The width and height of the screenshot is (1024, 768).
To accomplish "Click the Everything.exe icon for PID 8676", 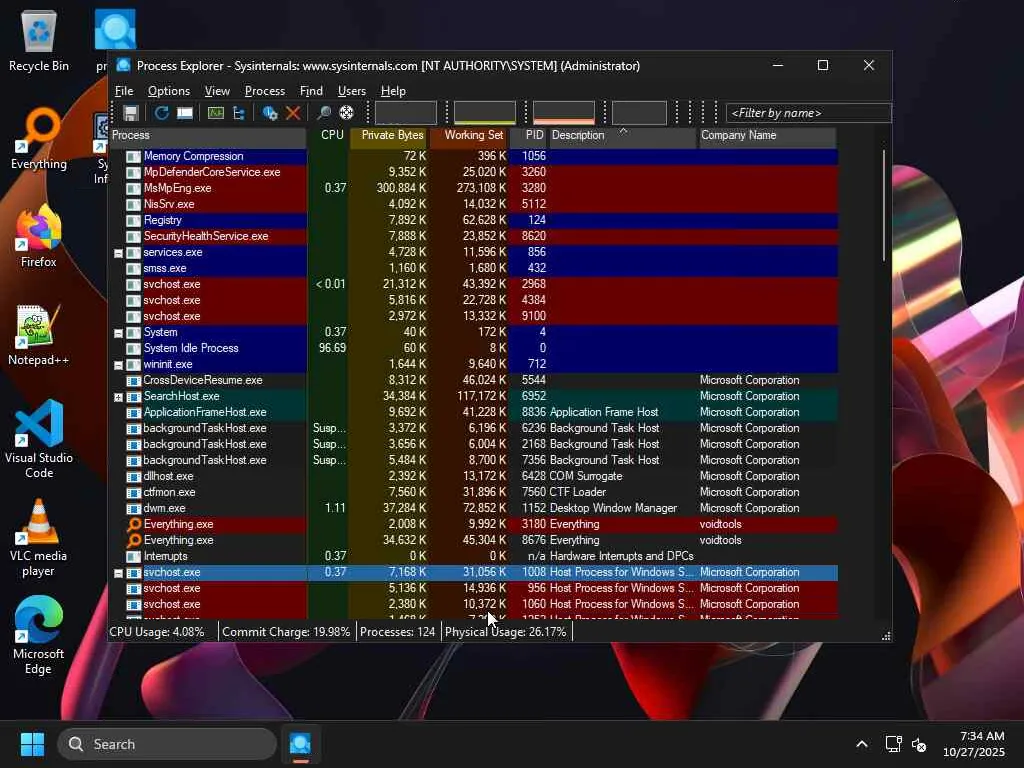I will pos(133,540).
